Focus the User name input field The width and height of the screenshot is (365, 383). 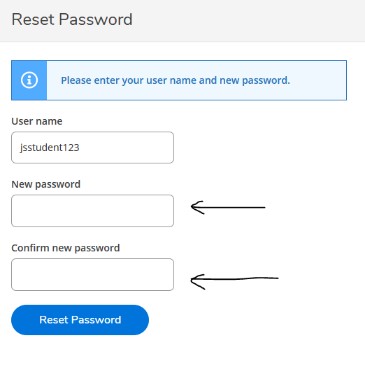[x=92, y=147]
